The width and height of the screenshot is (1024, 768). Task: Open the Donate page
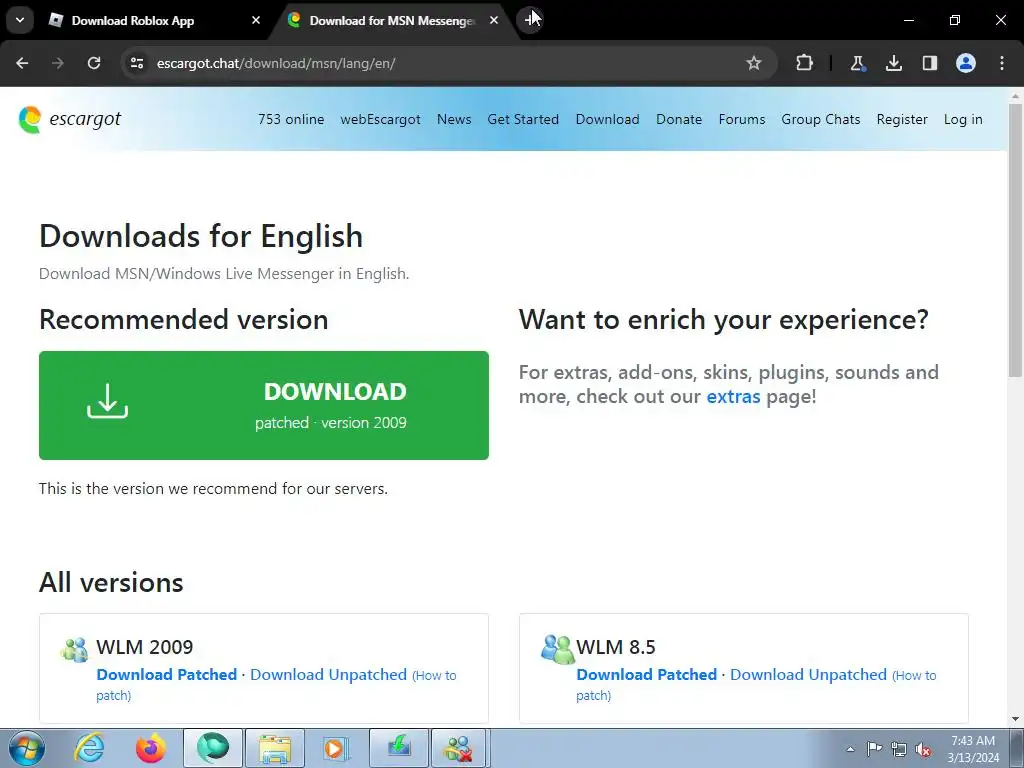pos(679,120)
